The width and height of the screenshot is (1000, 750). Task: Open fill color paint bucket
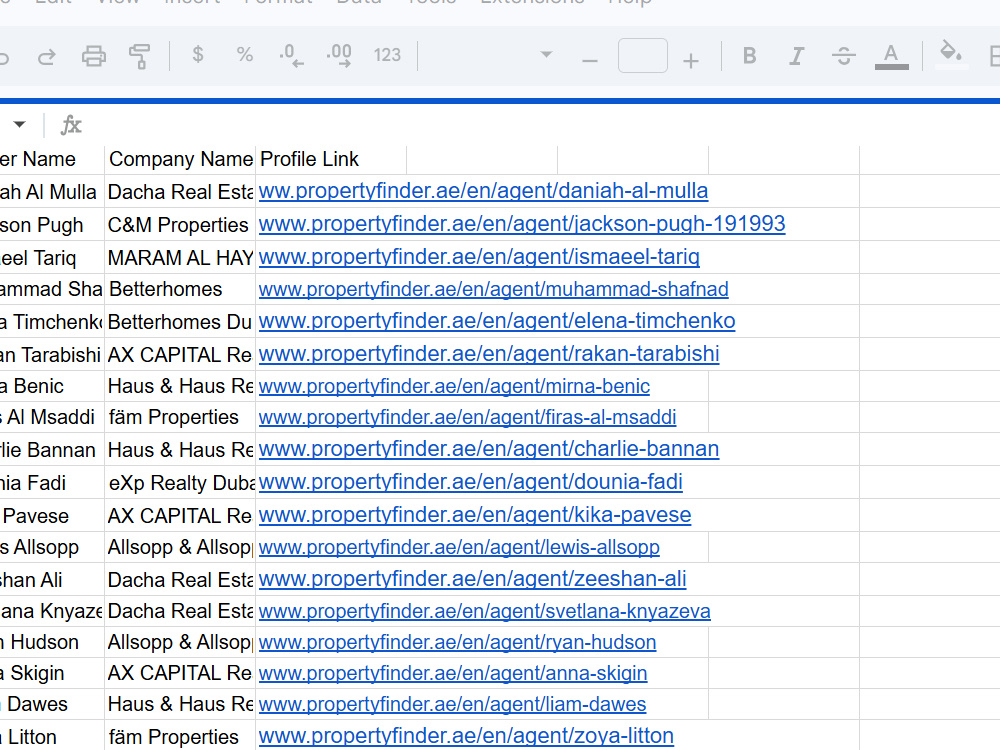[951, 54]
